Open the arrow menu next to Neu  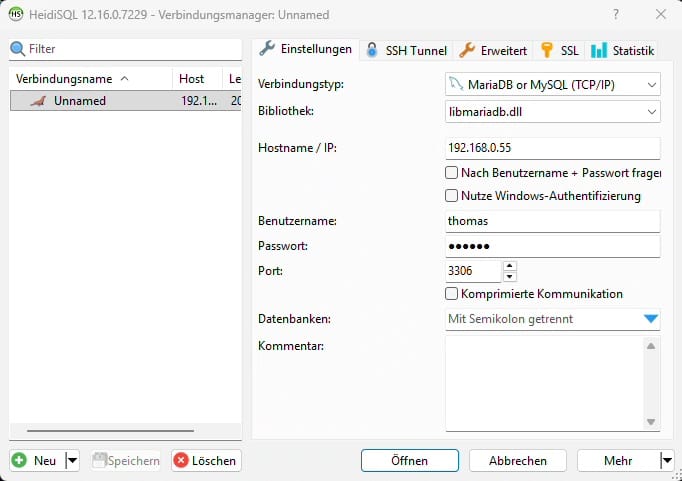(x=73, y=460)
